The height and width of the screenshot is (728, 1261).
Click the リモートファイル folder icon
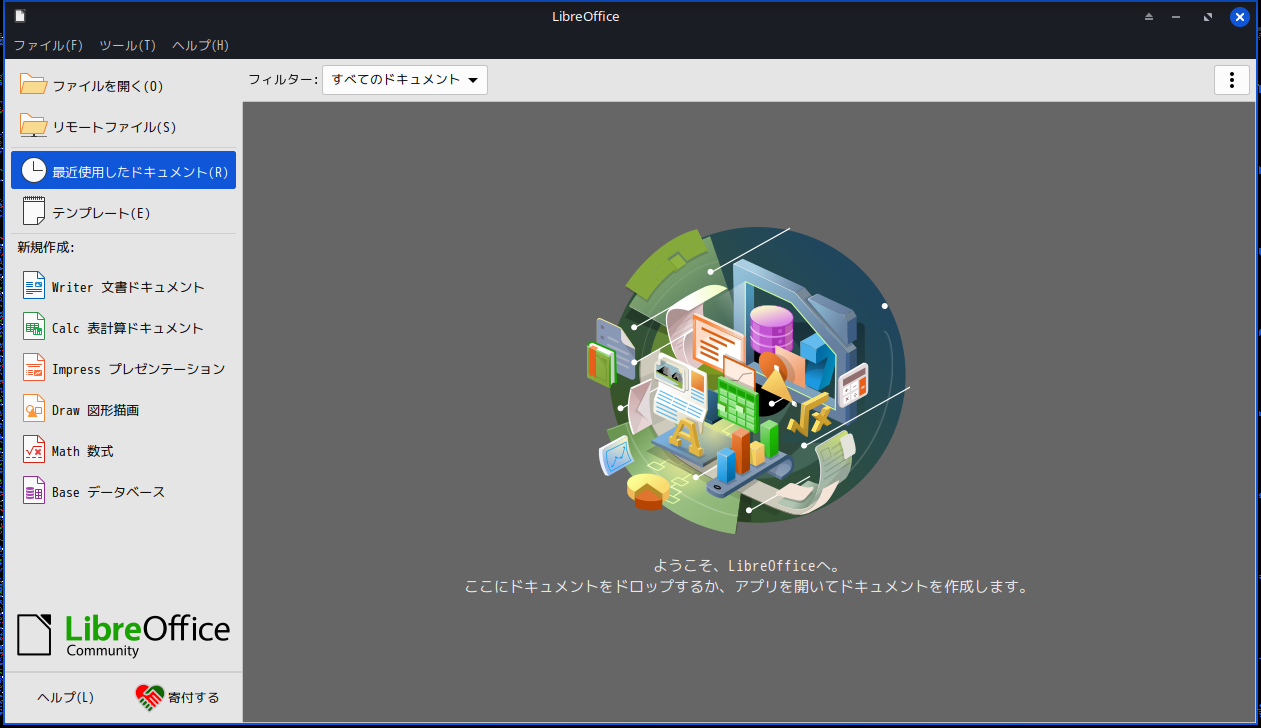(x=33, y=126)
